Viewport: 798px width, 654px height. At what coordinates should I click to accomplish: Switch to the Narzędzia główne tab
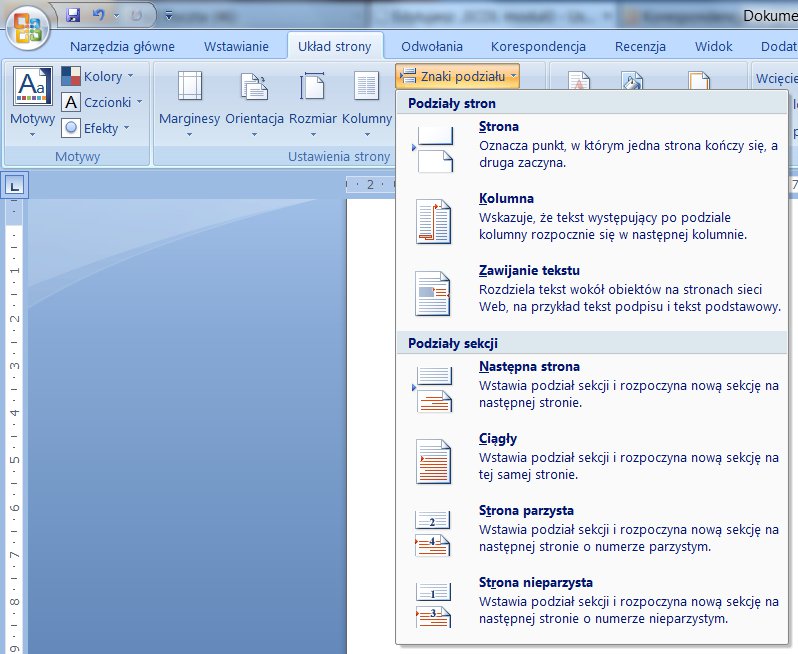coord(122,46)
